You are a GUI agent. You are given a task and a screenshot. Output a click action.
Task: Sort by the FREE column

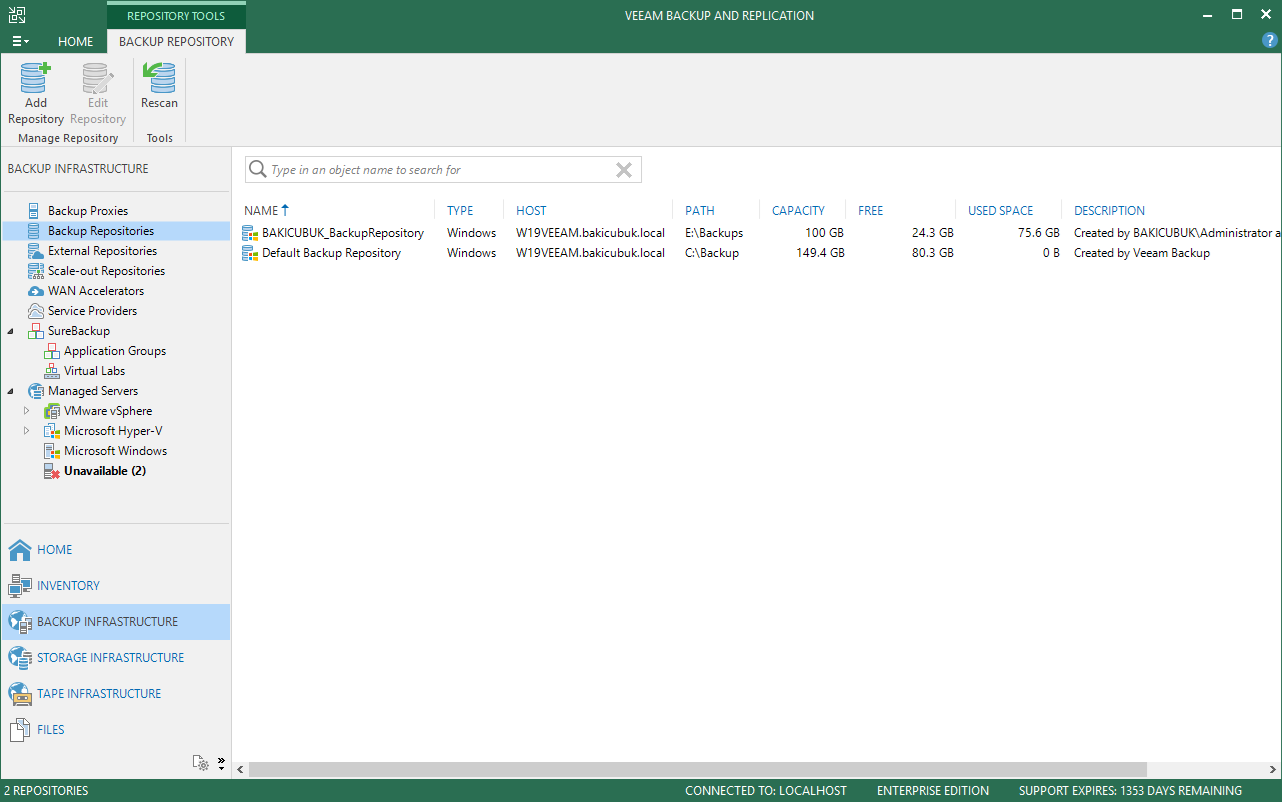pos(871,211)
